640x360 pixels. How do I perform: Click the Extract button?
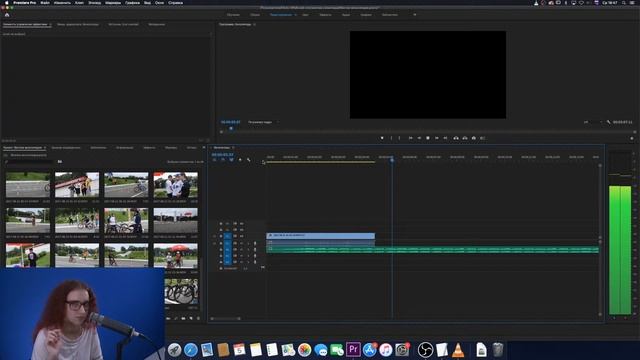(465, 138)
